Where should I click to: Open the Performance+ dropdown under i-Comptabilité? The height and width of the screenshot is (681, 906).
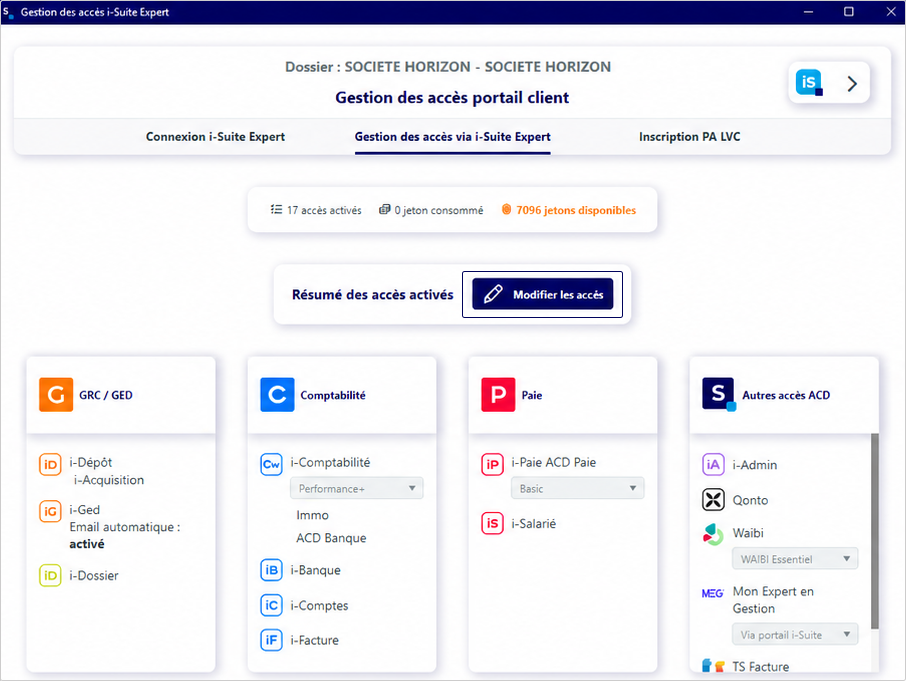357,489
